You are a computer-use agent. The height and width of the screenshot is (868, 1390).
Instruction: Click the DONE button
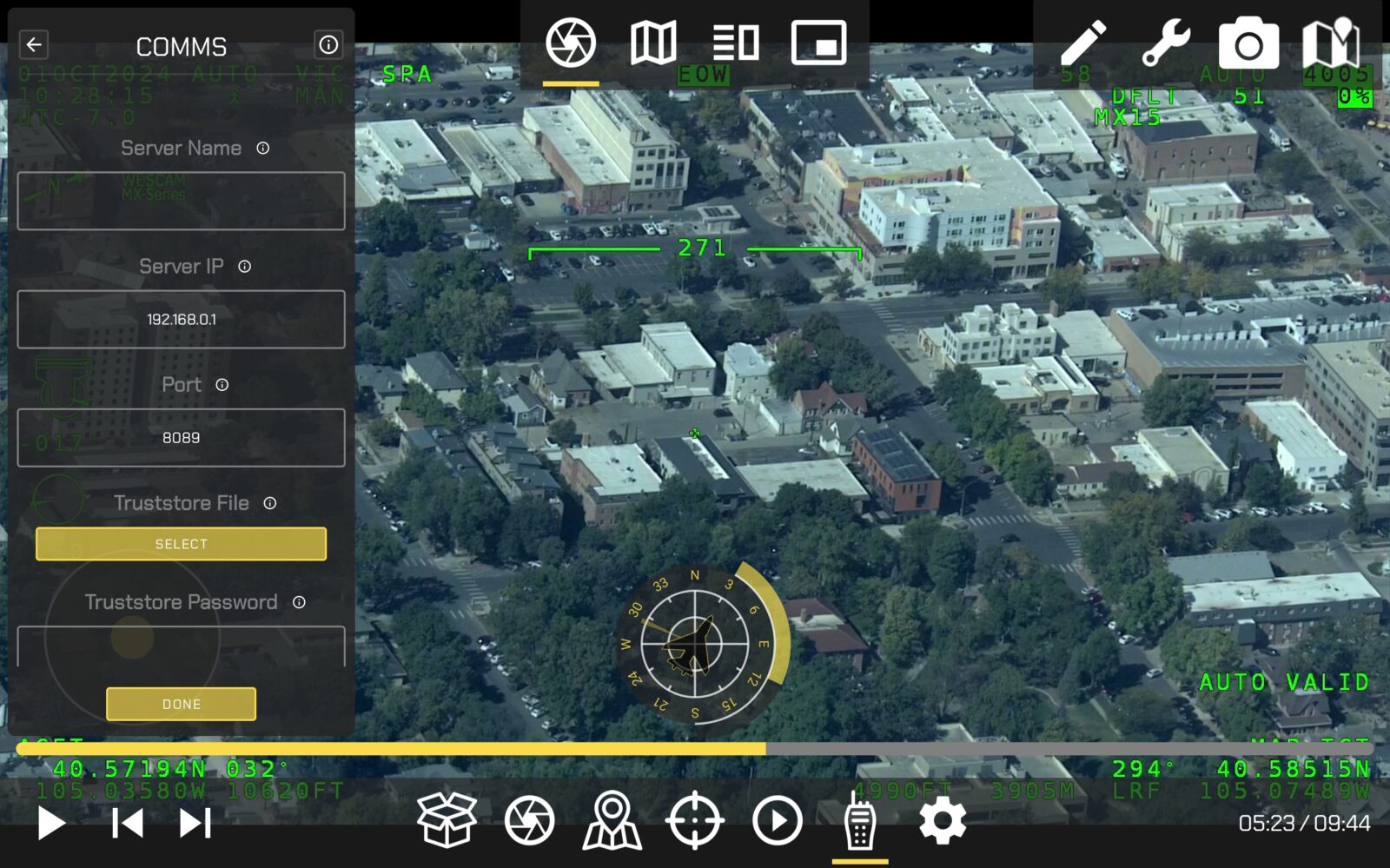click(x=181, y=704)
